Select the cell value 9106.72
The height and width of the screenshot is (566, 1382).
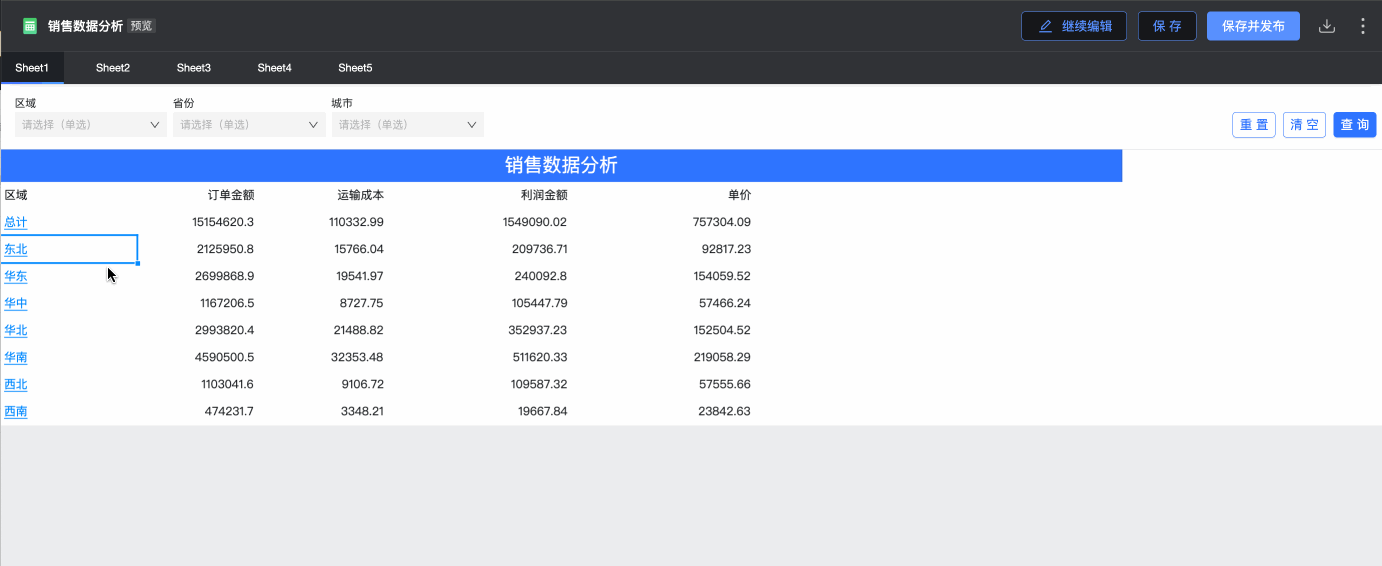(x=362, y=384)
